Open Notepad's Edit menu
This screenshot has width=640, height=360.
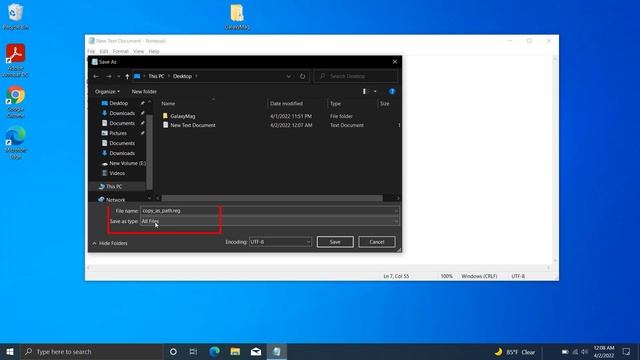pos(104,51)
